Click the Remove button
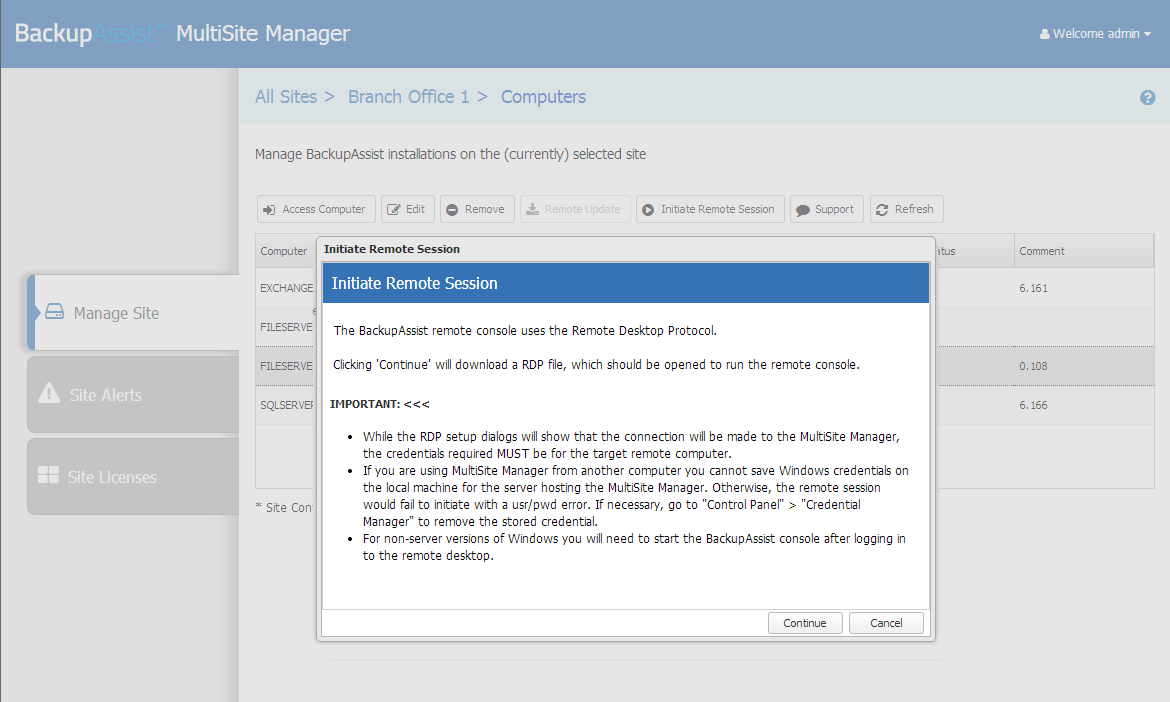Viewport: 1170px width, 702px height. 477,209
